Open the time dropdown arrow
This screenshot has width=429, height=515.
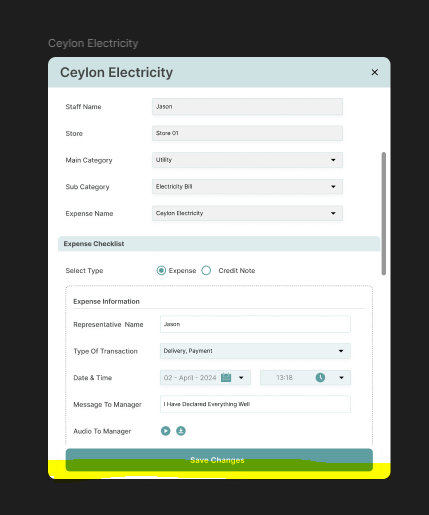(341, 378)
